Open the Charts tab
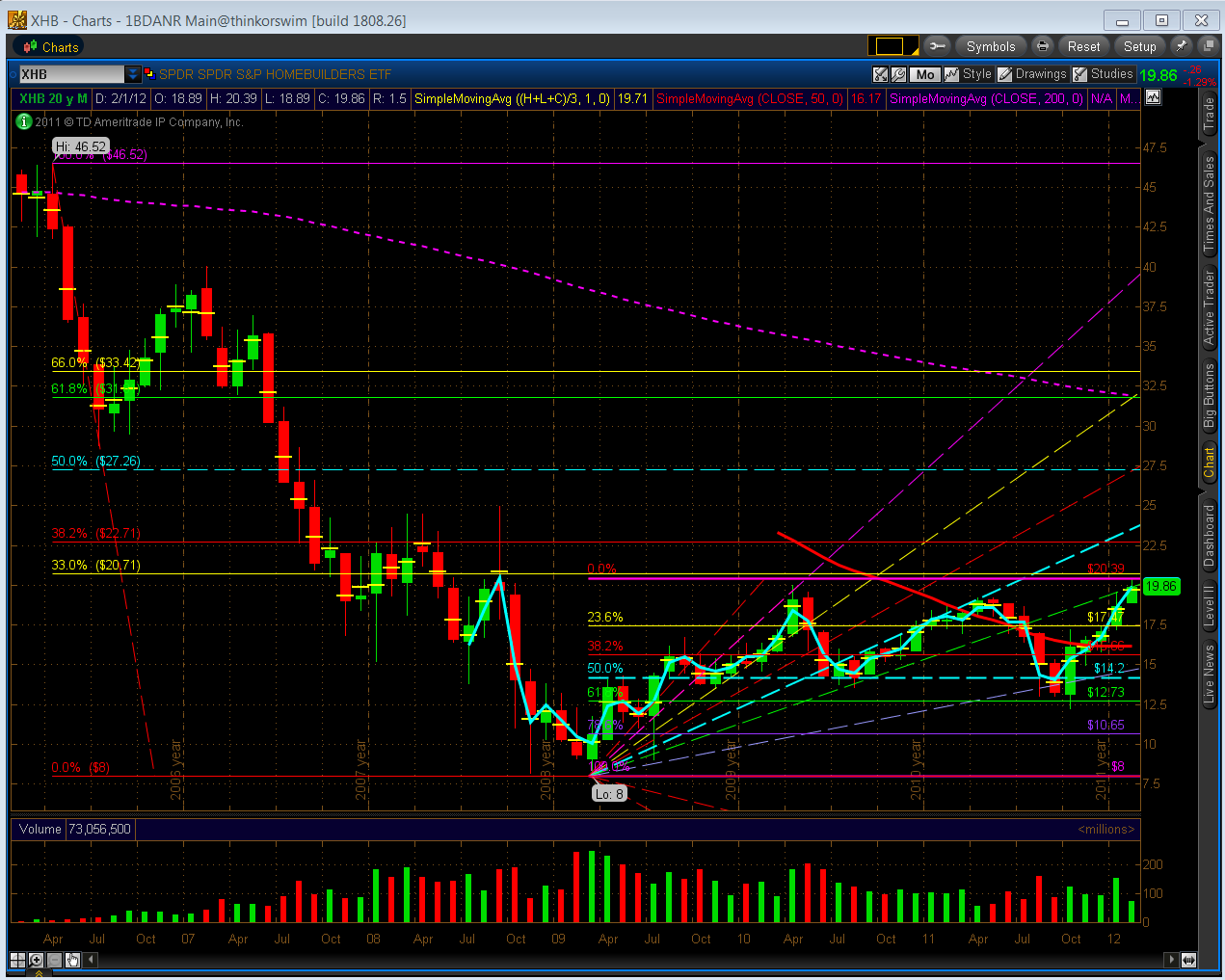The width and height of the screenshot is (1225, 980). pyautogui.click(x=50, y=46)
